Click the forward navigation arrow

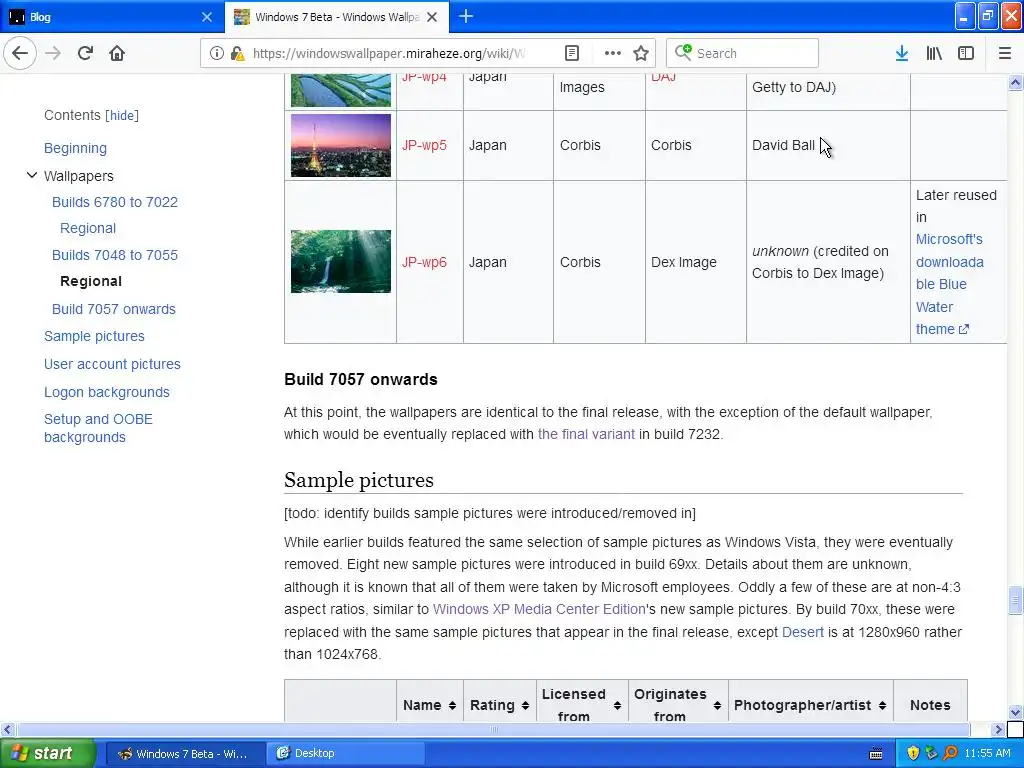53,54
